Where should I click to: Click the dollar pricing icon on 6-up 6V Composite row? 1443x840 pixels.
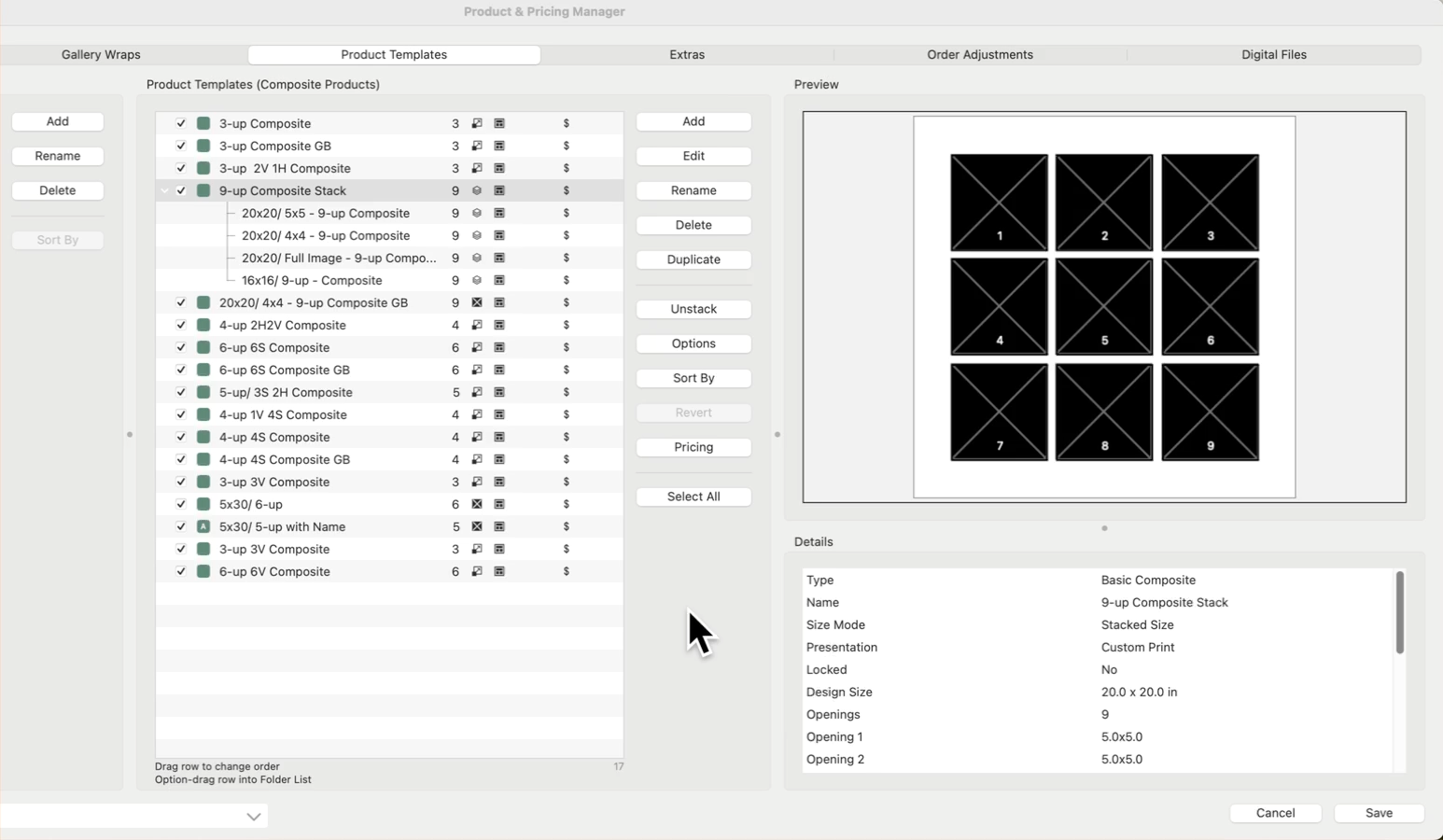(566, 571)
